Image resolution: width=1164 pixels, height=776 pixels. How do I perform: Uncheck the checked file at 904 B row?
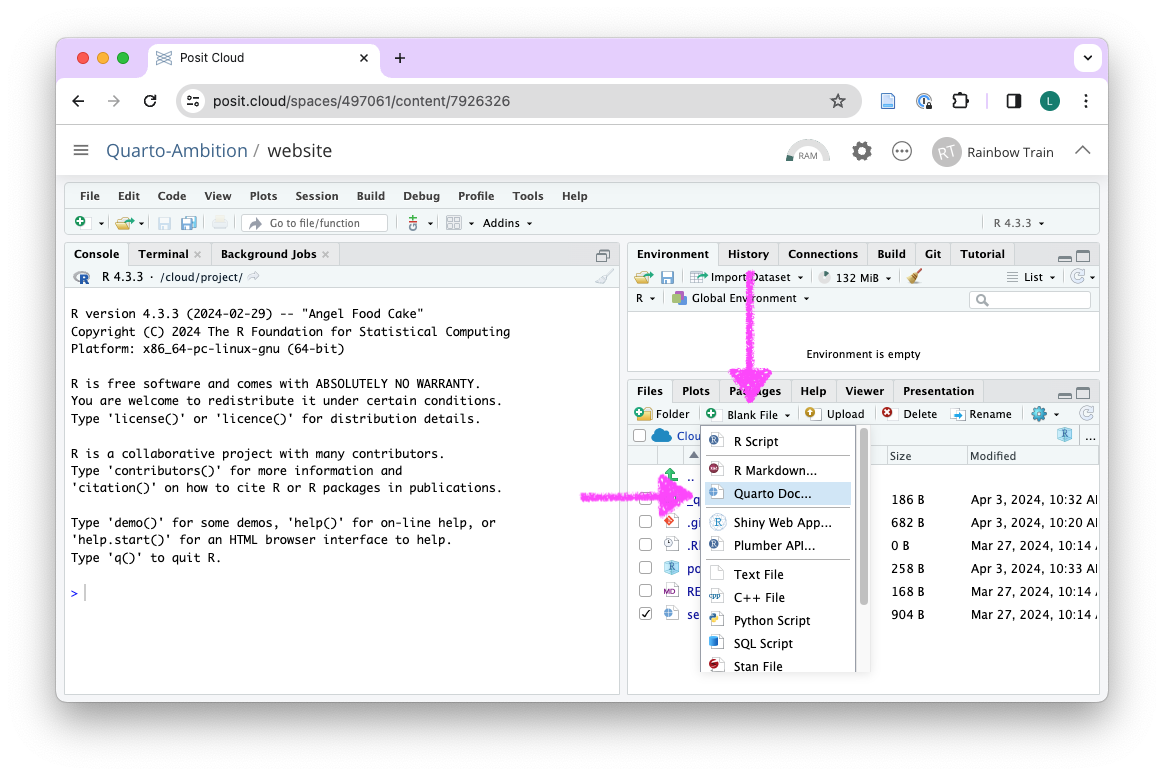point(645,614)
